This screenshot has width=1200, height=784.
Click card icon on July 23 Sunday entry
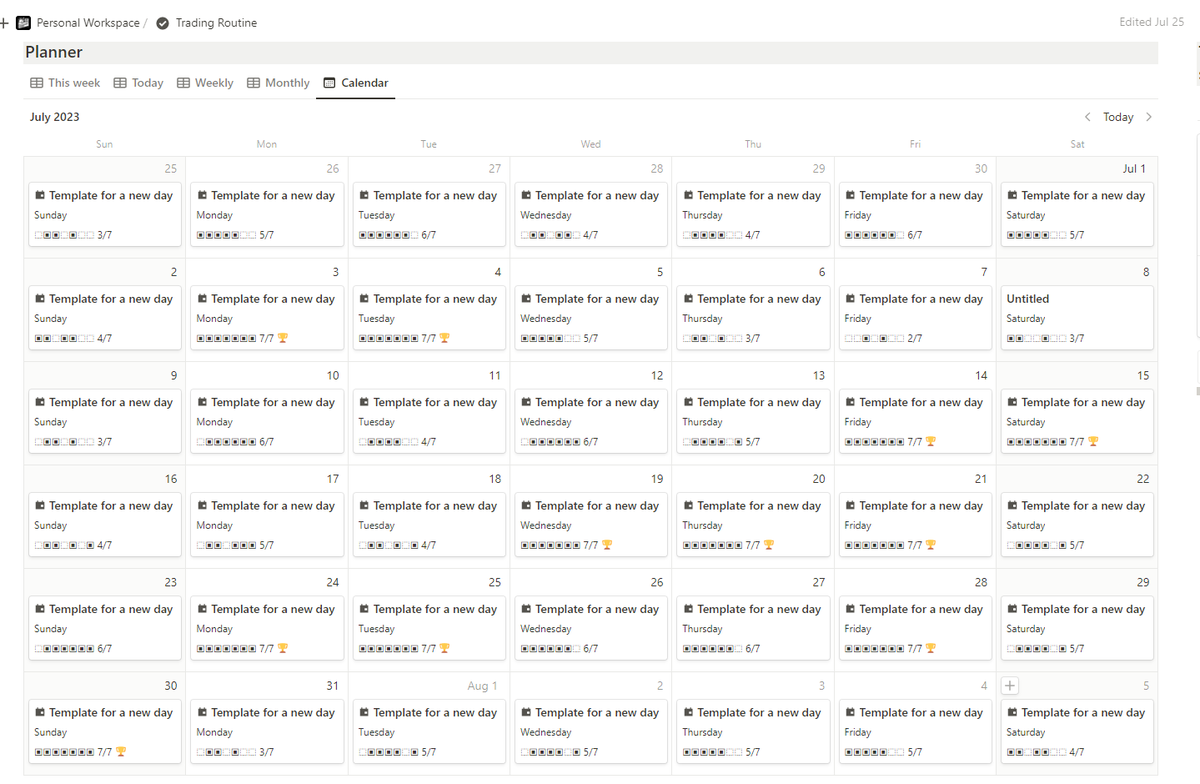[x=40, y=609]
